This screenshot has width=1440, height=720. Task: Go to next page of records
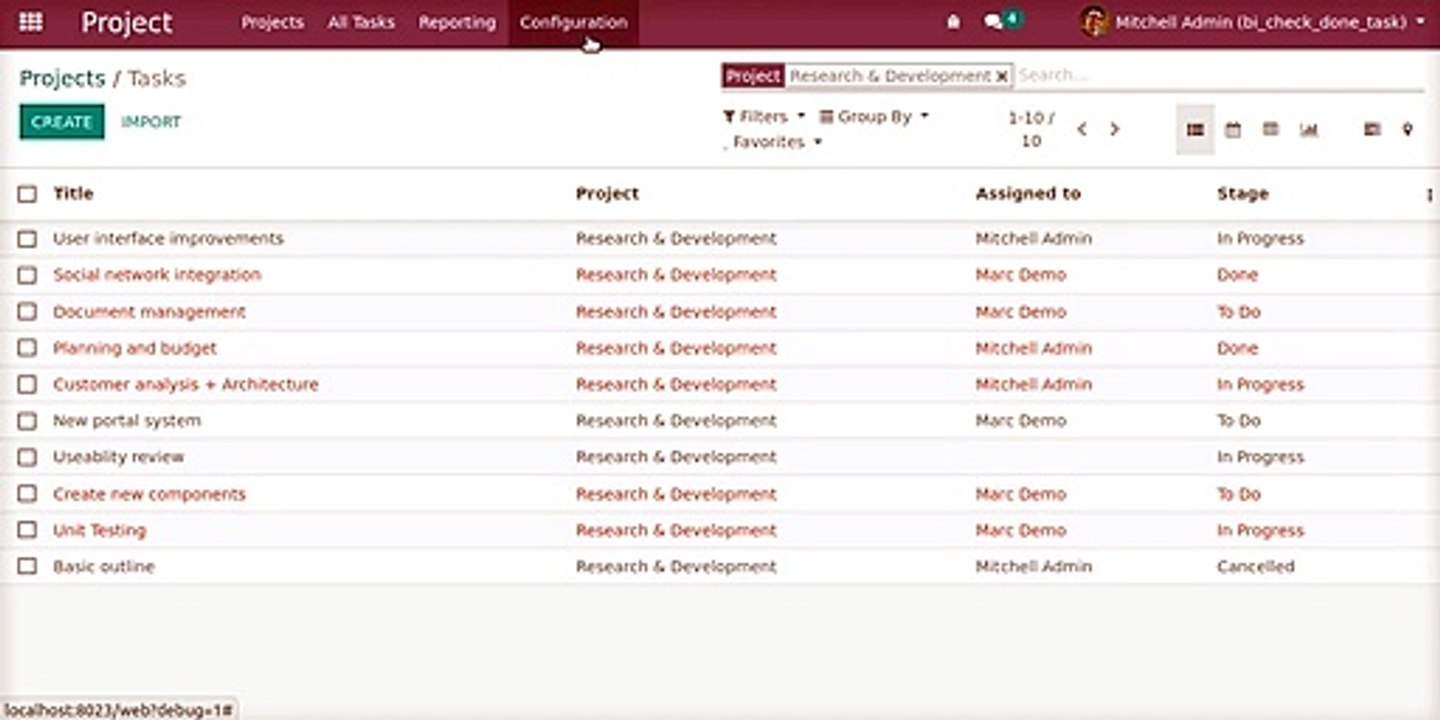coord(1114,129)
